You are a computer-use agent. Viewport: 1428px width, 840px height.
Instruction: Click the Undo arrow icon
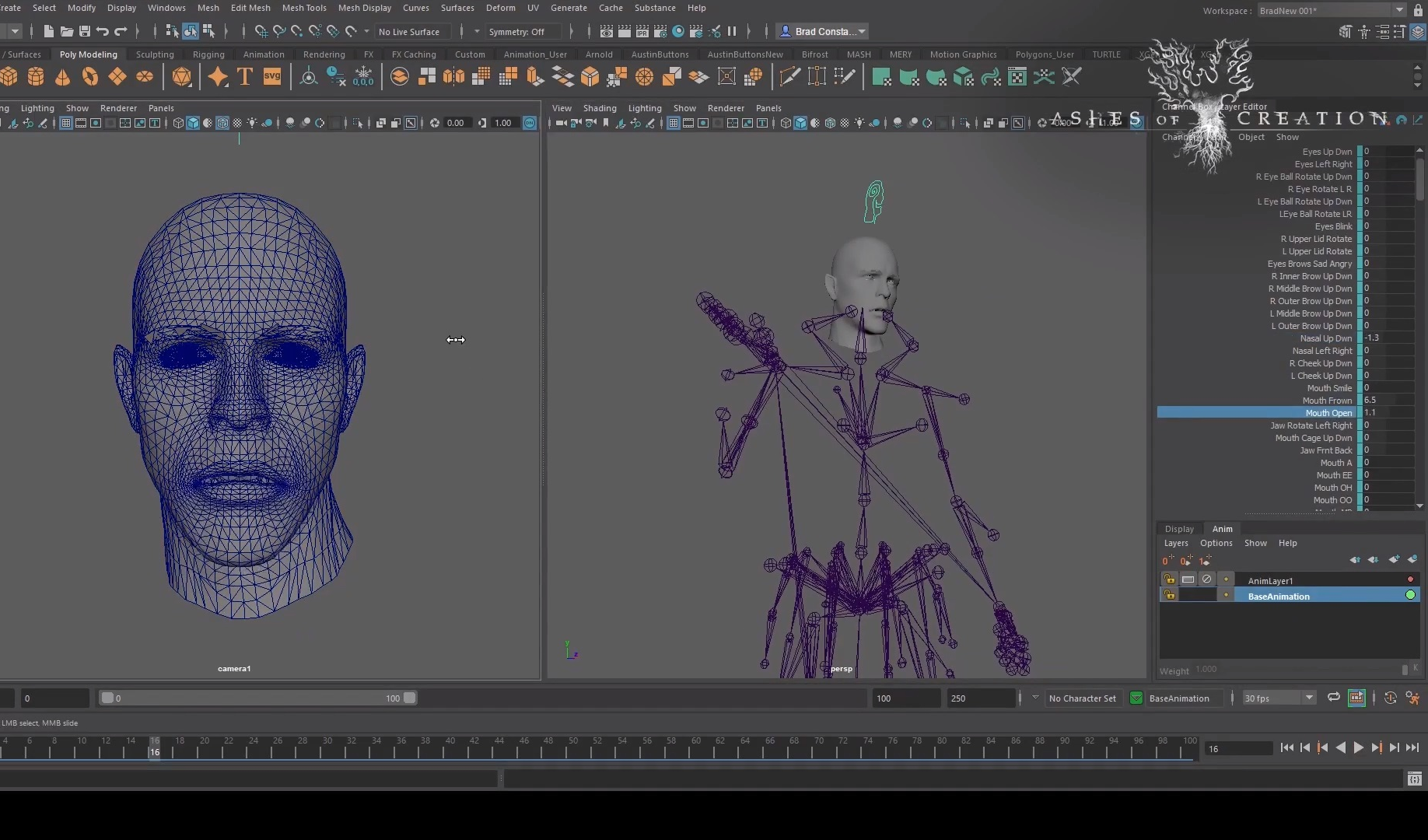click(102, 31)
